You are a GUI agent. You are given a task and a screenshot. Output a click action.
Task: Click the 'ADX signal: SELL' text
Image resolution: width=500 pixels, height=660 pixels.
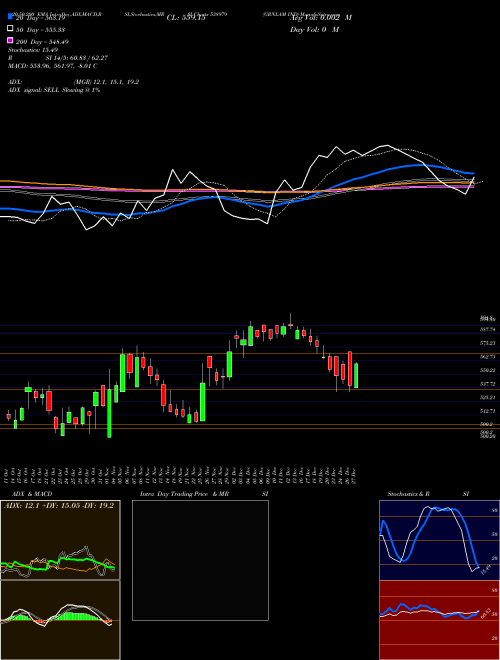click(34, 90)
